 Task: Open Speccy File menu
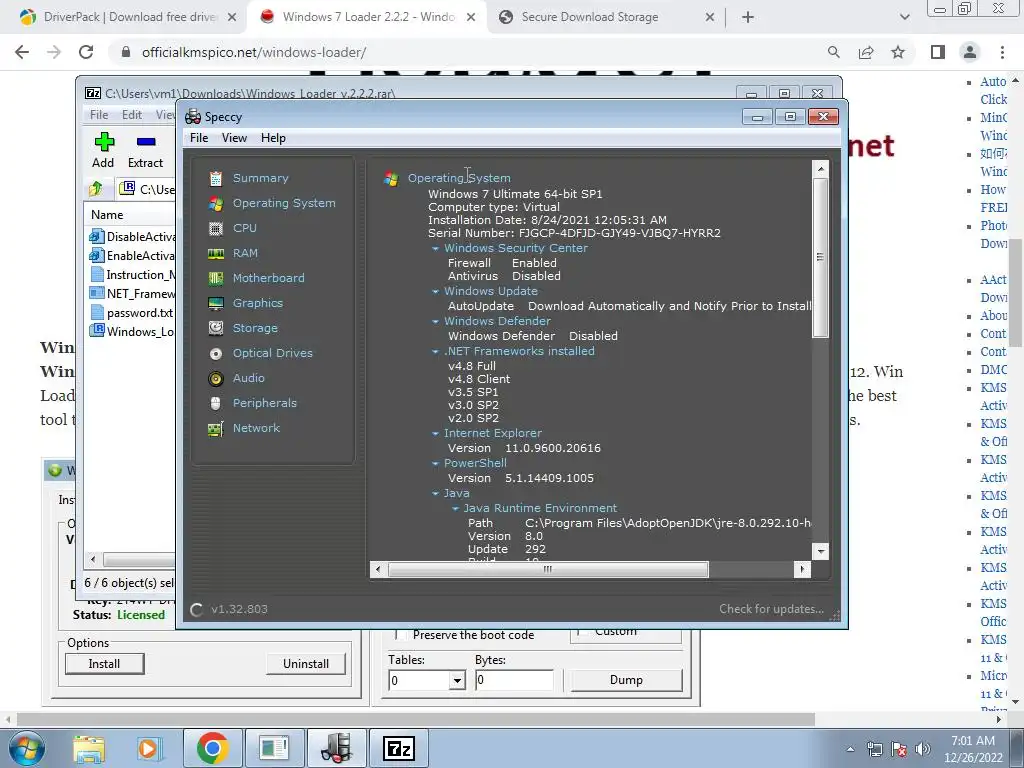click(199, 138)
